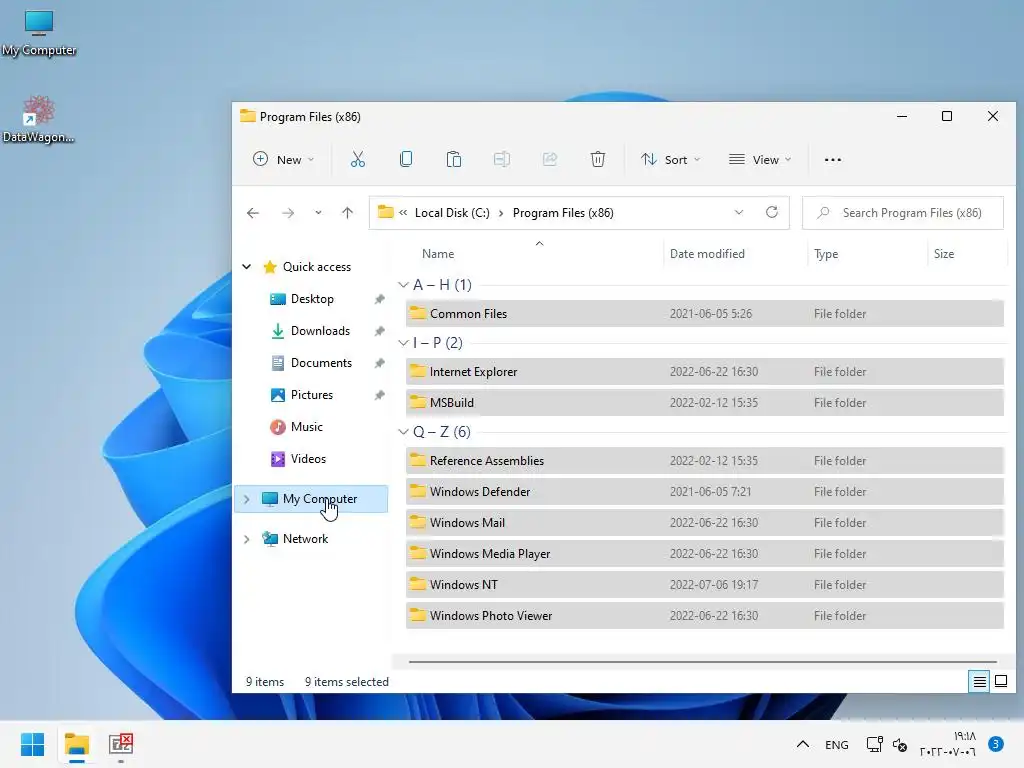Select the Windows Defender folder
This screenshot has width=1024, height=768.
[x=705, y=492]
